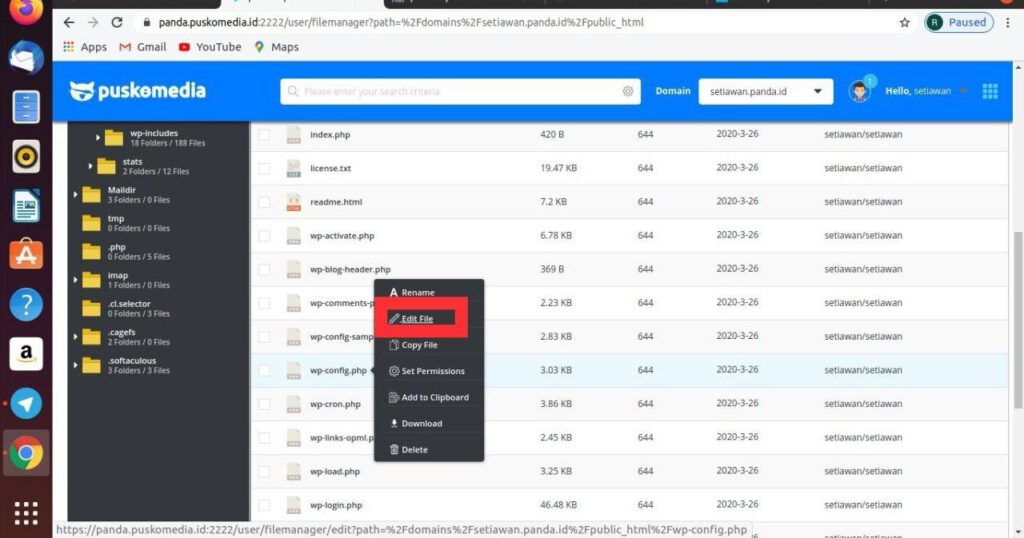
Task: Expand the wp-includes folder tree arrow
Action: [x=97, y=138]
